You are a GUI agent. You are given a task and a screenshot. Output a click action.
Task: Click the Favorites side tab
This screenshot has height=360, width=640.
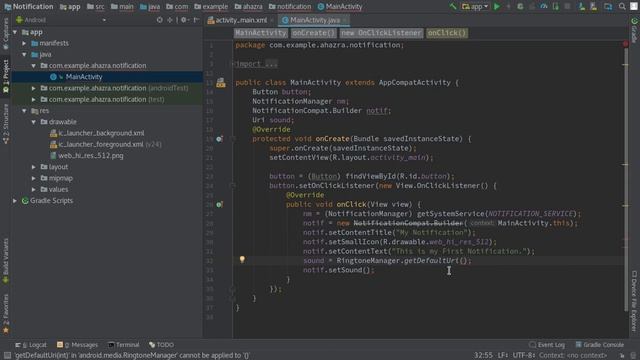tap(6, 313)
